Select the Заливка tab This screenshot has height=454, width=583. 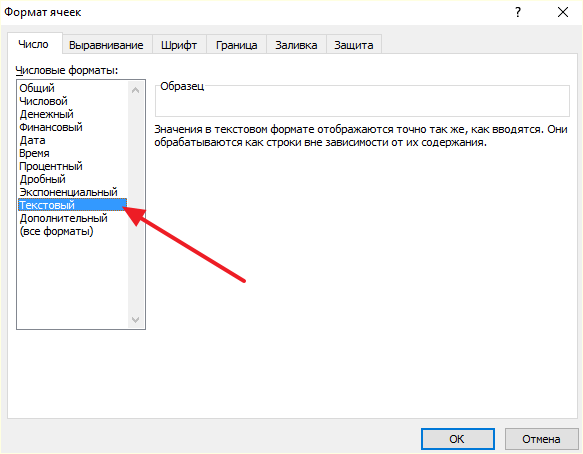[x=296, y=45]
